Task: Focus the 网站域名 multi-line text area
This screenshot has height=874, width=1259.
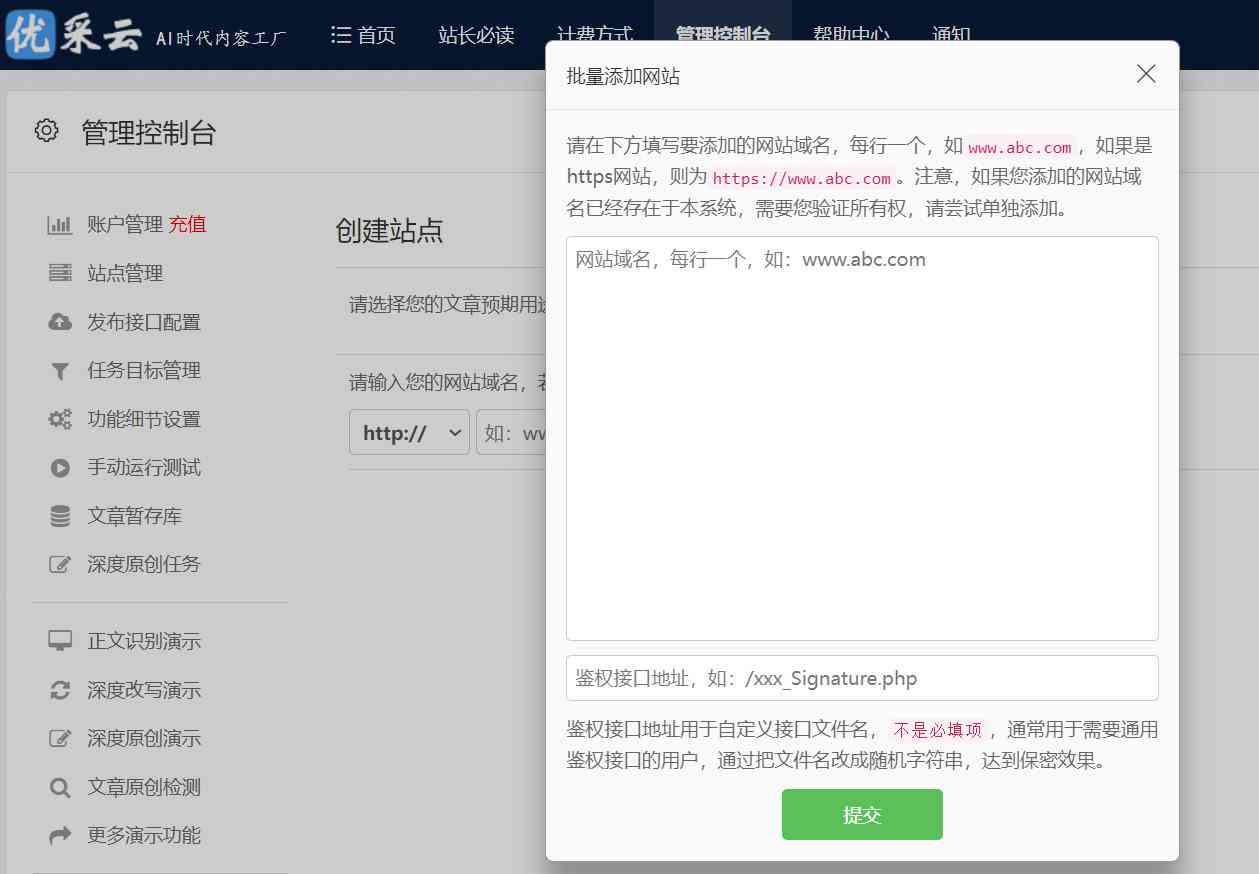Action: tap(862, 438)
